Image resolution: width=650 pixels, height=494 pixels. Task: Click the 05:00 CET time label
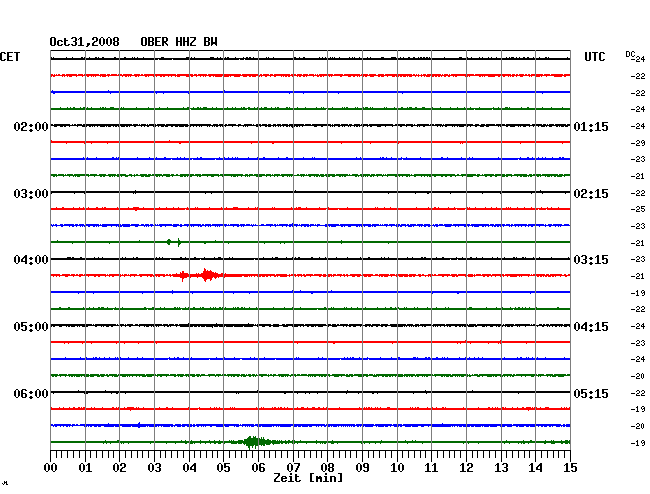31,327
